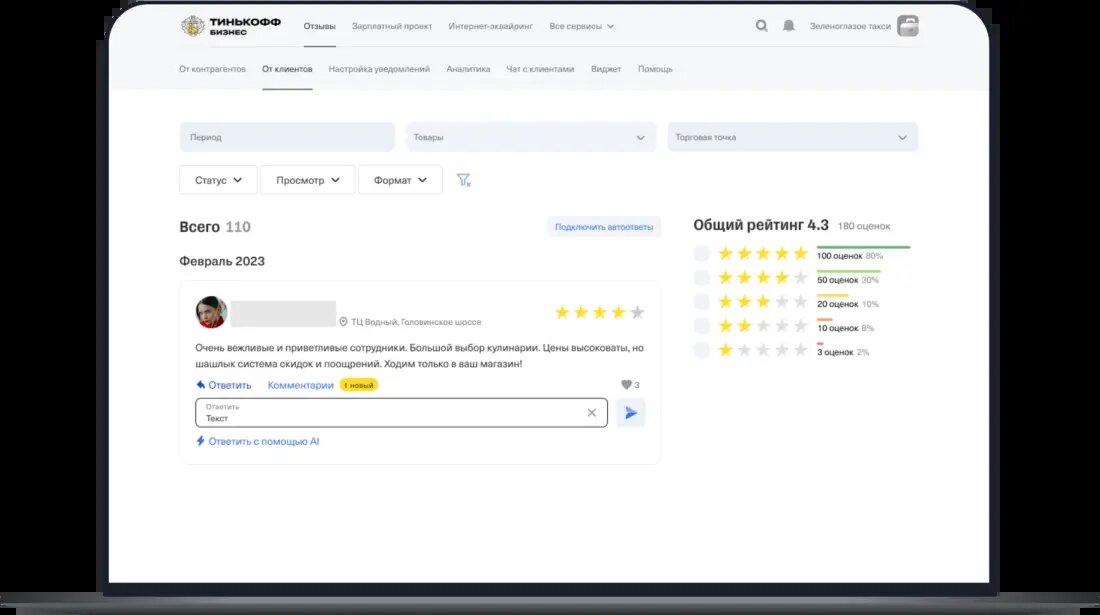Check the three-star rating filter
This screenshot has width=1100, height=615.
[702, 302]
